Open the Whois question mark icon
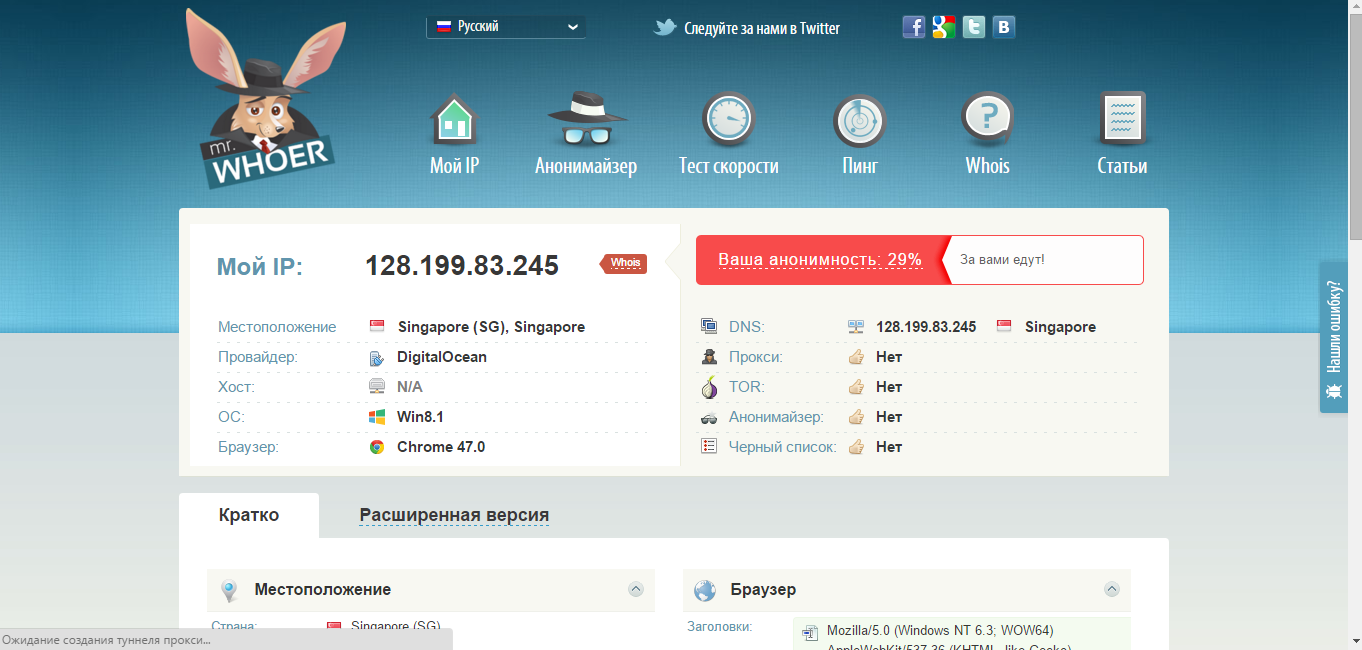 tap(987, 120)
